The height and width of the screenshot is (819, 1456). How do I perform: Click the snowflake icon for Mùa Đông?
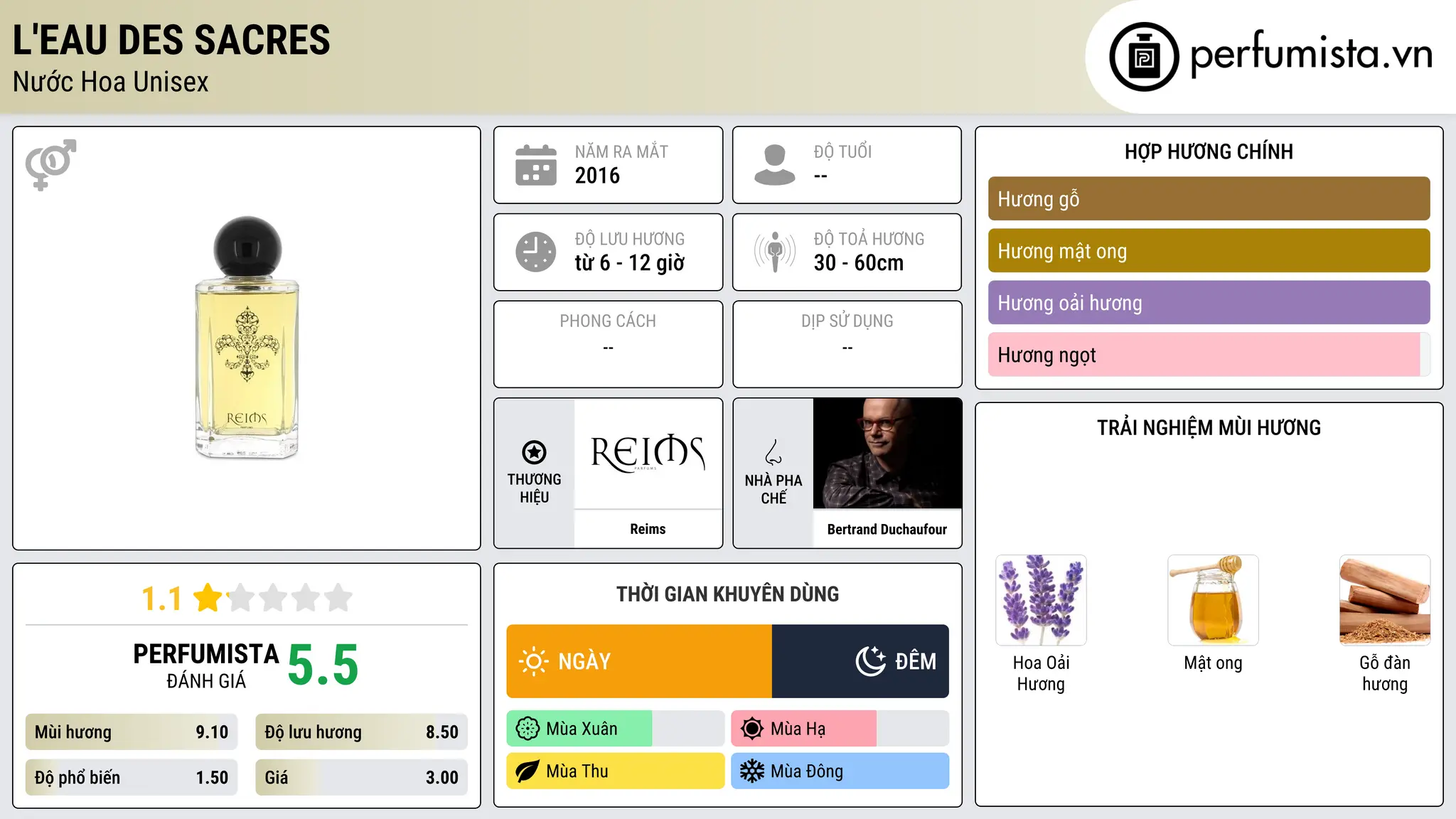coord(752,771)
